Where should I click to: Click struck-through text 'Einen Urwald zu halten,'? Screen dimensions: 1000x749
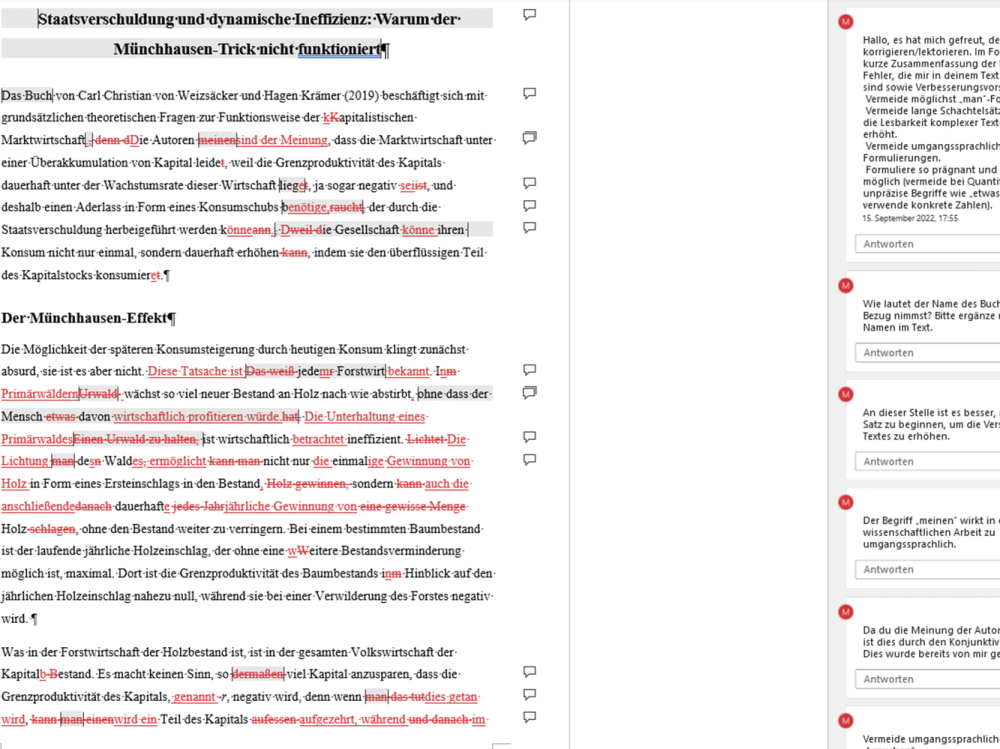(x=136, y=439)
